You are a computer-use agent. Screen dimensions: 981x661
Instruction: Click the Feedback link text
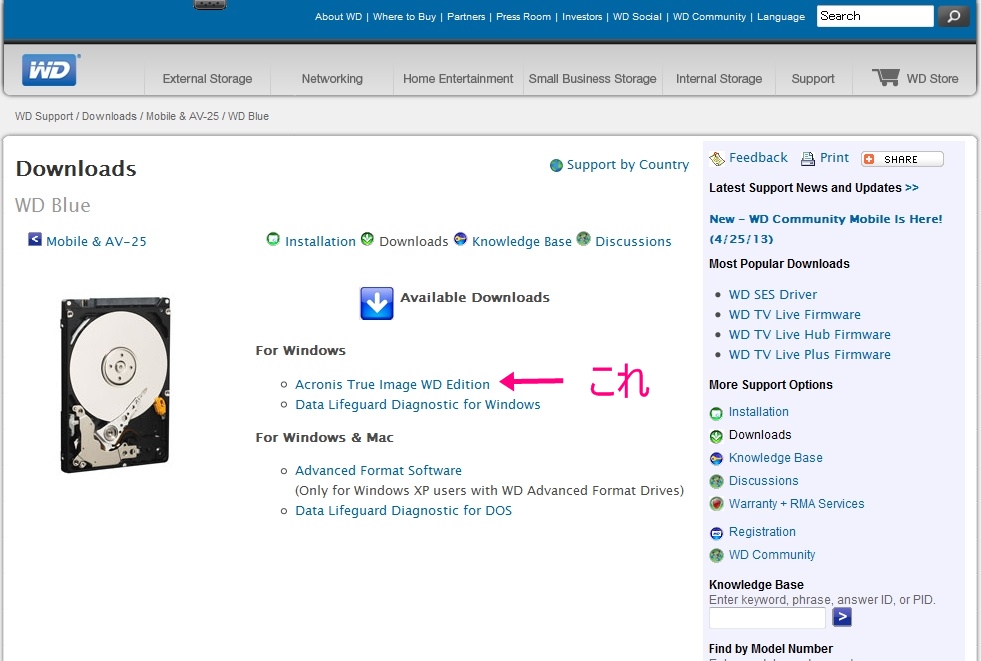coord(758,158)
